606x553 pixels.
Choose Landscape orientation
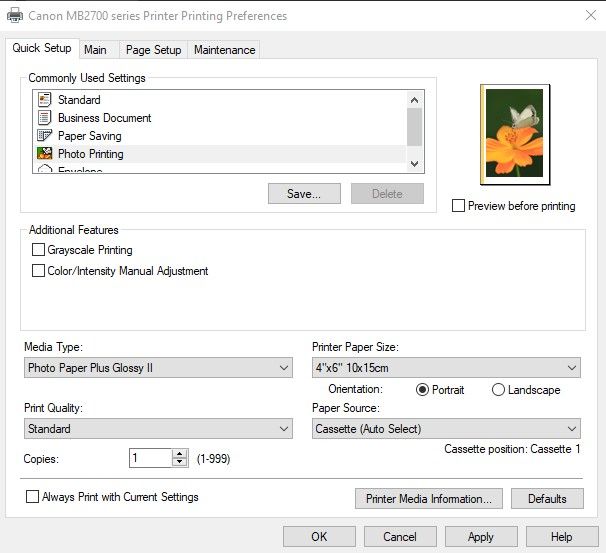click(498, 390)
